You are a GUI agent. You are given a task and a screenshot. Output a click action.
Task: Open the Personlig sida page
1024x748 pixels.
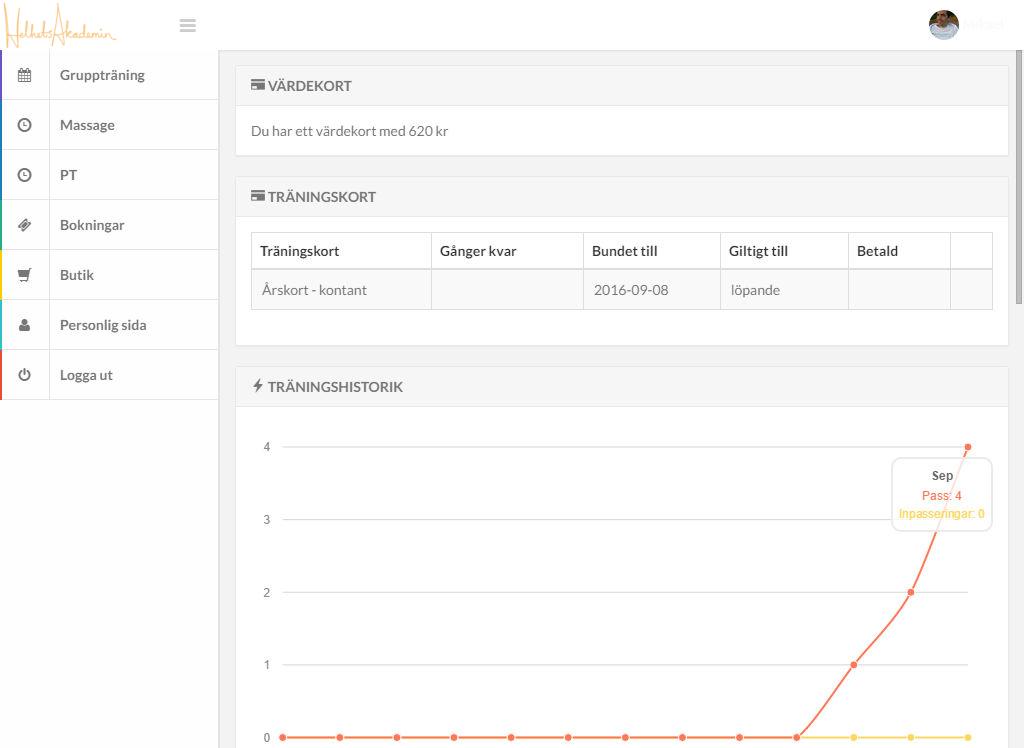point(103,325)
